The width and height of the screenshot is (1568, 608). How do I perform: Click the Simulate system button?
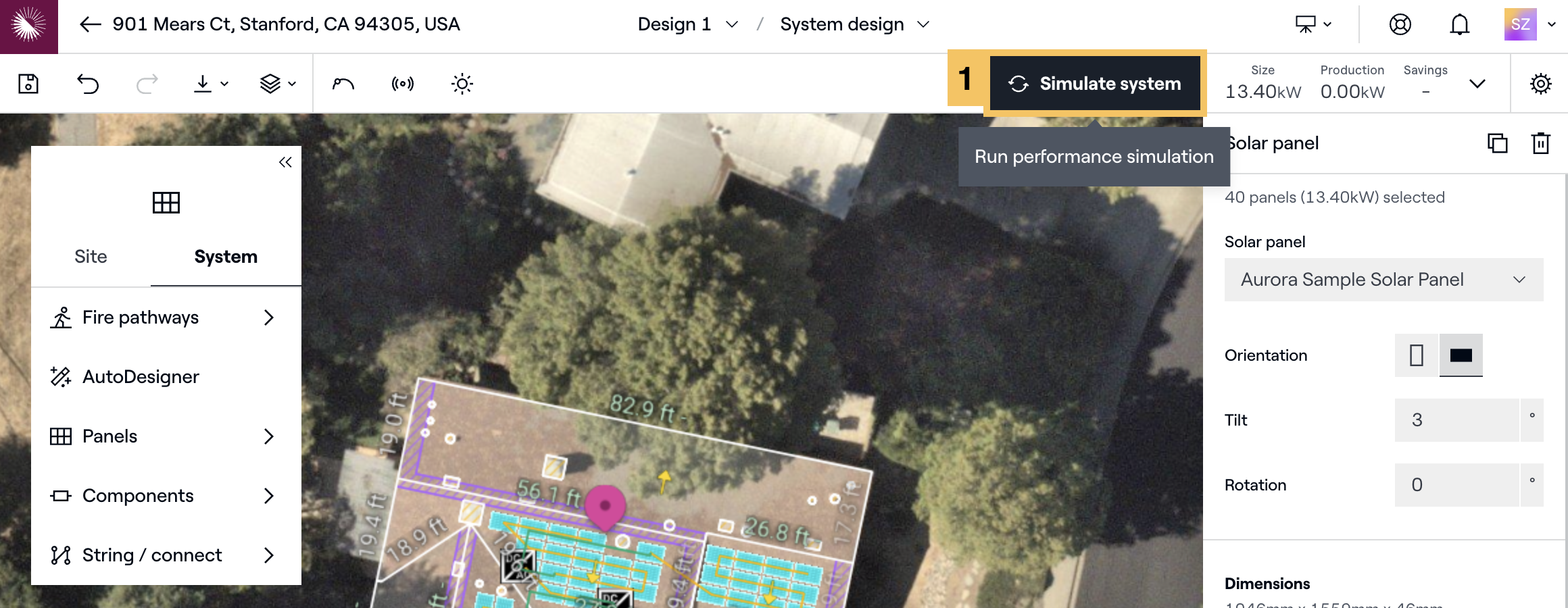[x=1095, y=84]
